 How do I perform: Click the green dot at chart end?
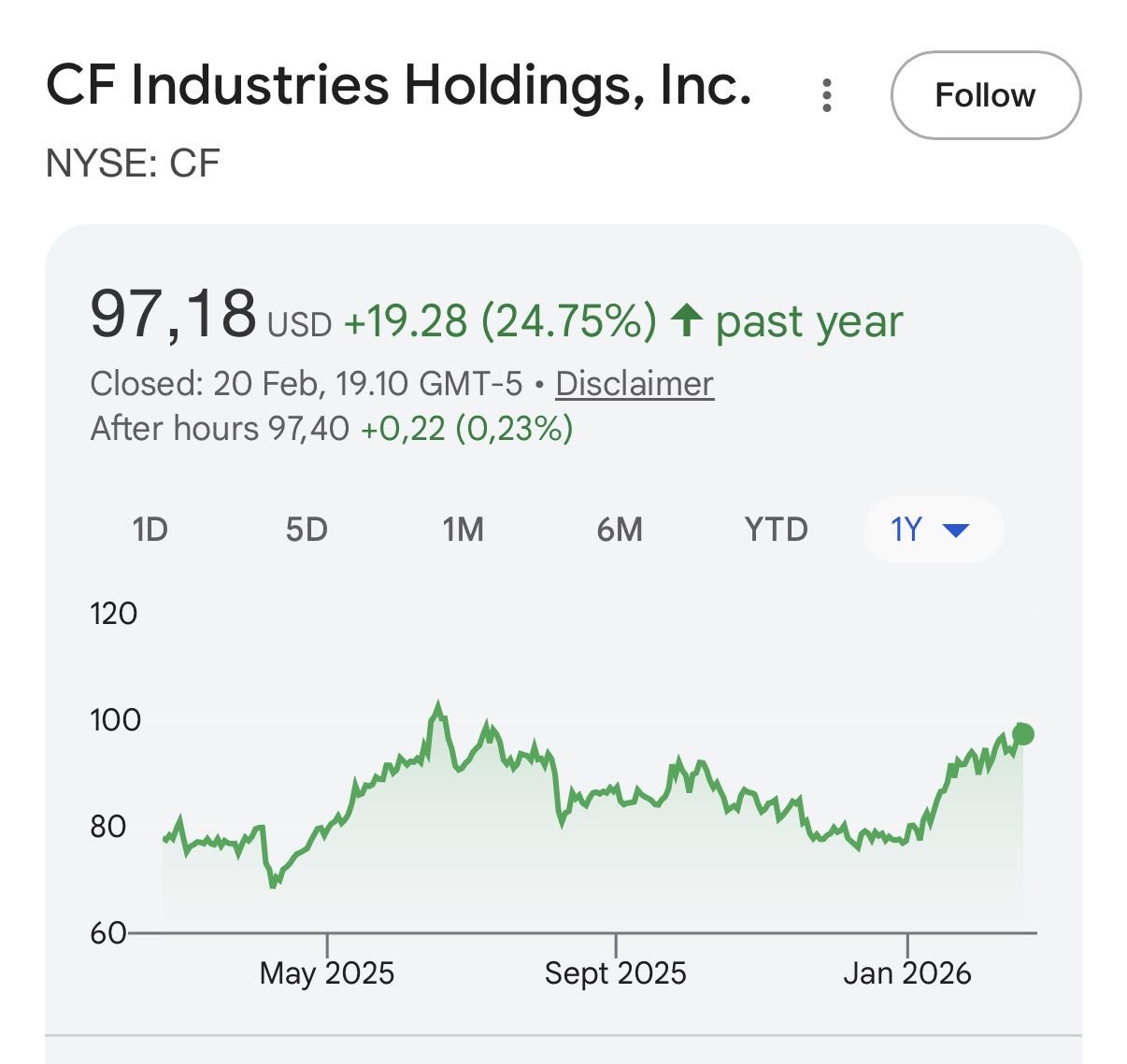[1023, 734]
